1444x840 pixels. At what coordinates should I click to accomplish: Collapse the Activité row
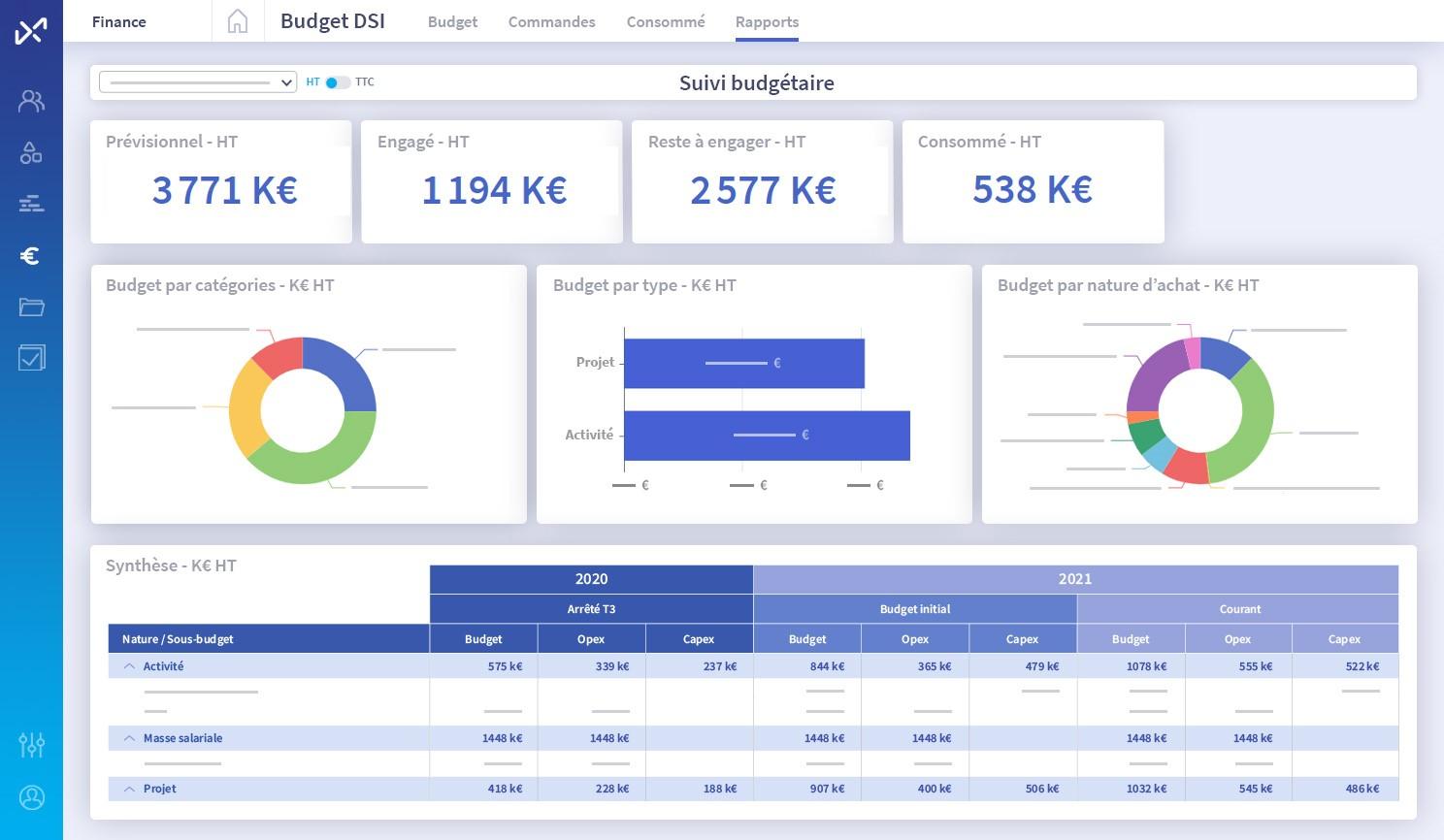129,666
